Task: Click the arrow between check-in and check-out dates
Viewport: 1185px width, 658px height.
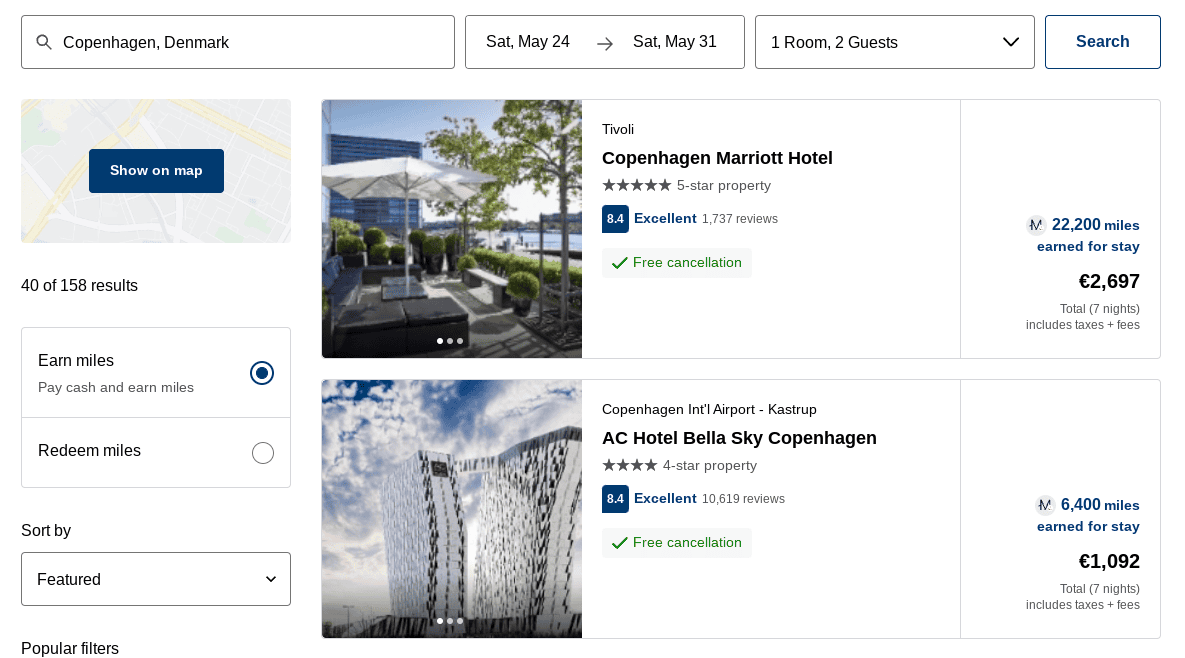Action: click(605, 43)
